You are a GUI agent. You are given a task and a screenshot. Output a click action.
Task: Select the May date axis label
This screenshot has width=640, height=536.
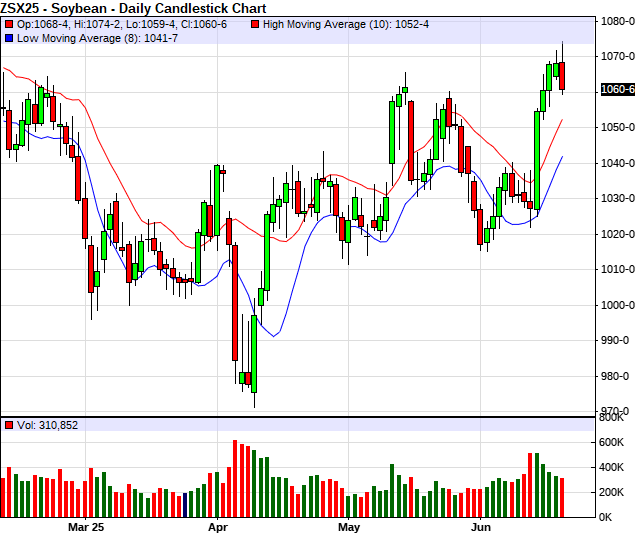pos(348,526)
